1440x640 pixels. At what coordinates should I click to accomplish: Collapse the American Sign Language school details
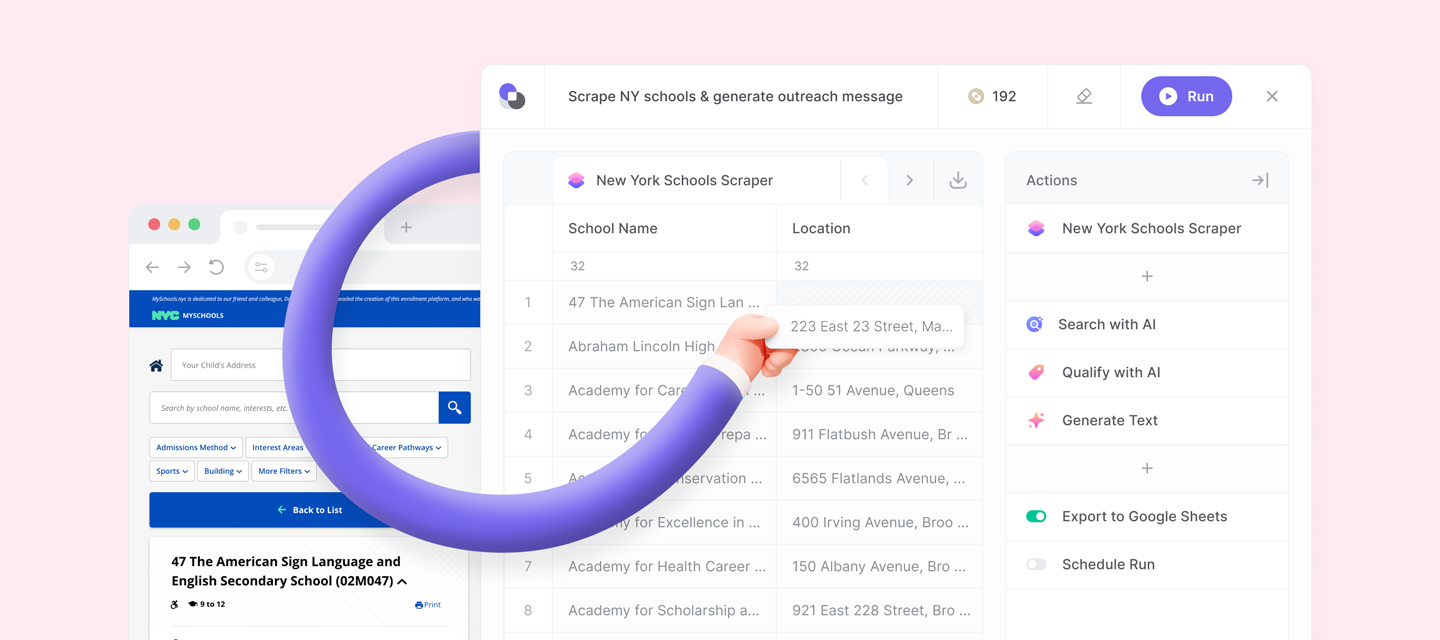coord(402,580)
